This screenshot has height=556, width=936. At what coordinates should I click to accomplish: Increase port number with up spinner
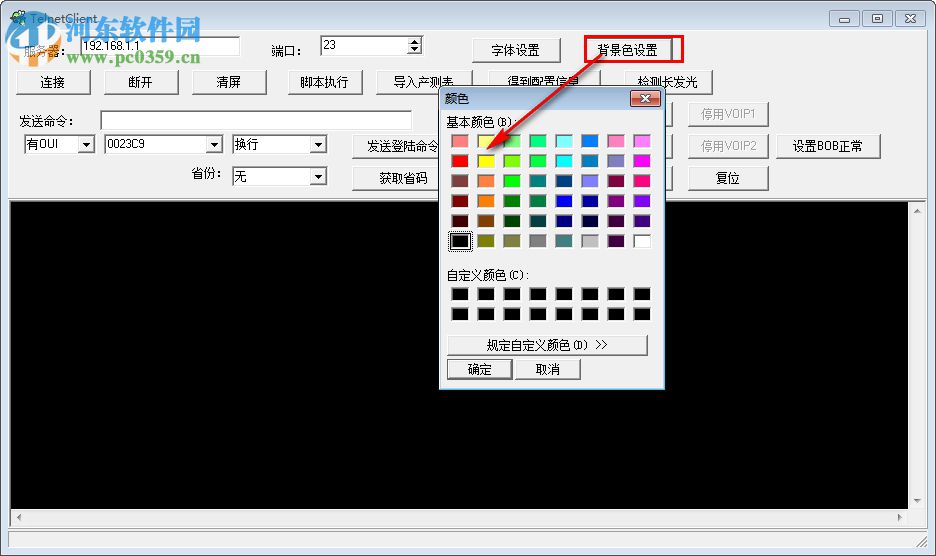point(415,41)
